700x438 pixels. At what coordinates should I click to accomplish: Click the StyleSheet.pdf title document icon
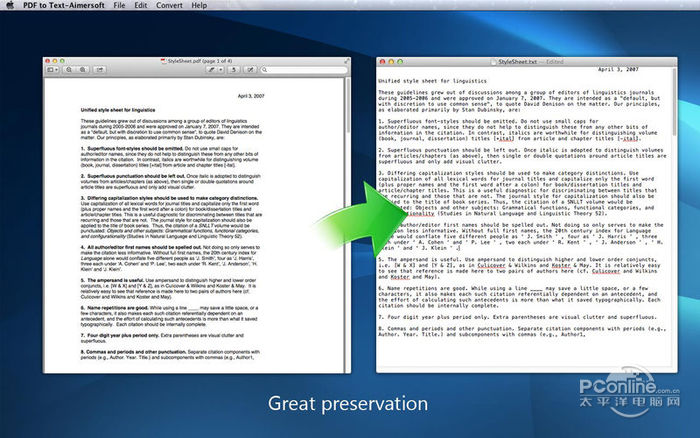163,61
